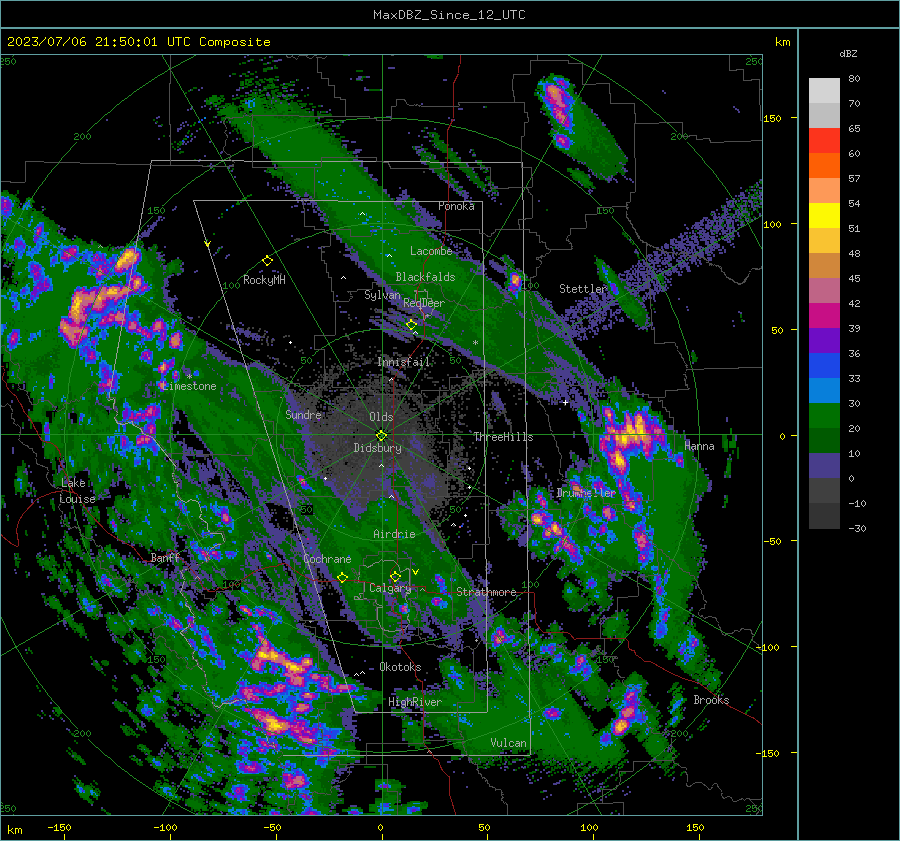Click the yellow diamond marker near RedDeer
This screenshot has height=841, width=900.
click(x=411, y=325)
